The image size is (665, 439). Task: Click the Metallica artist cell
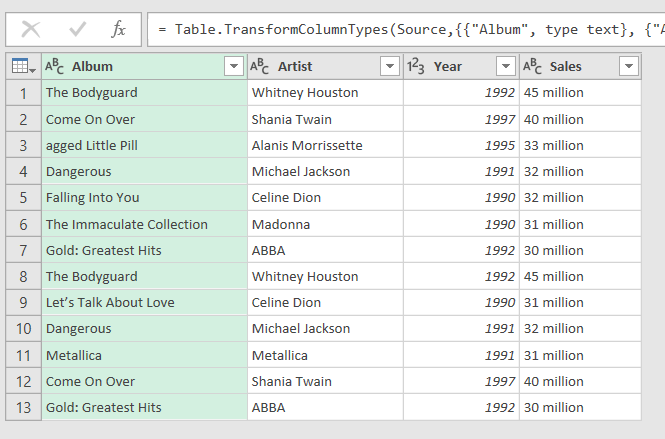click(x=325, y=355)
